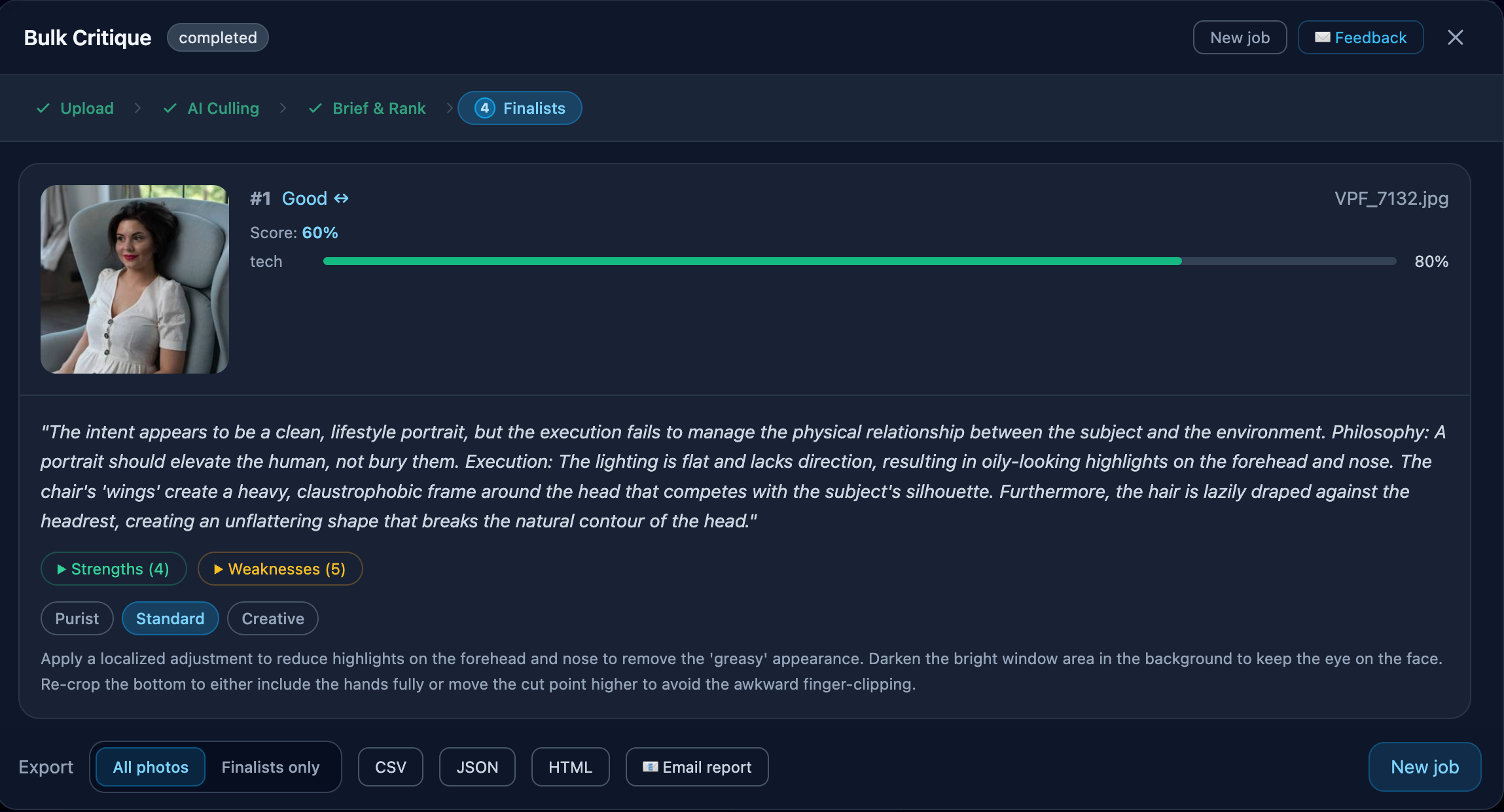Click the envelope icon inside the Feedback button
The image size is (1504, 812).
(x=1323, y=37)
